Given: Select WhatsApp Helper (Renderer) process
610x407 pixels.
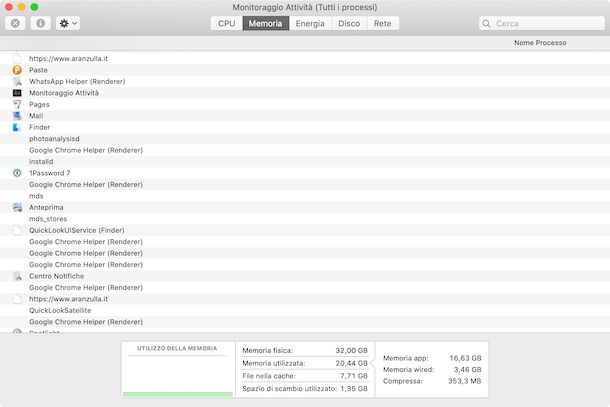Looking at the screenshot, I should pos(305,81).
